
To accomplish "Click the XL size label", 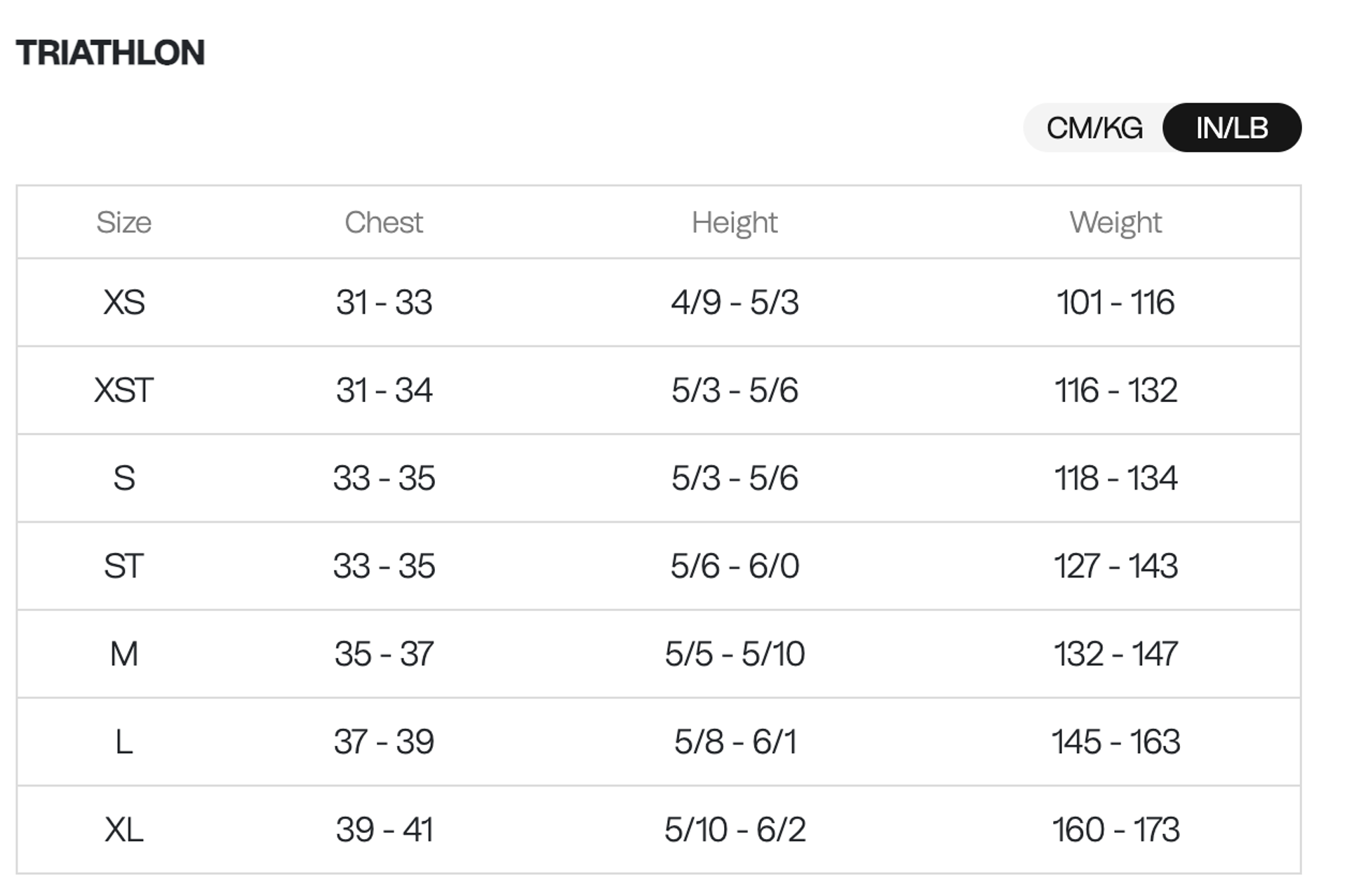I will click(x=123, y=829).
